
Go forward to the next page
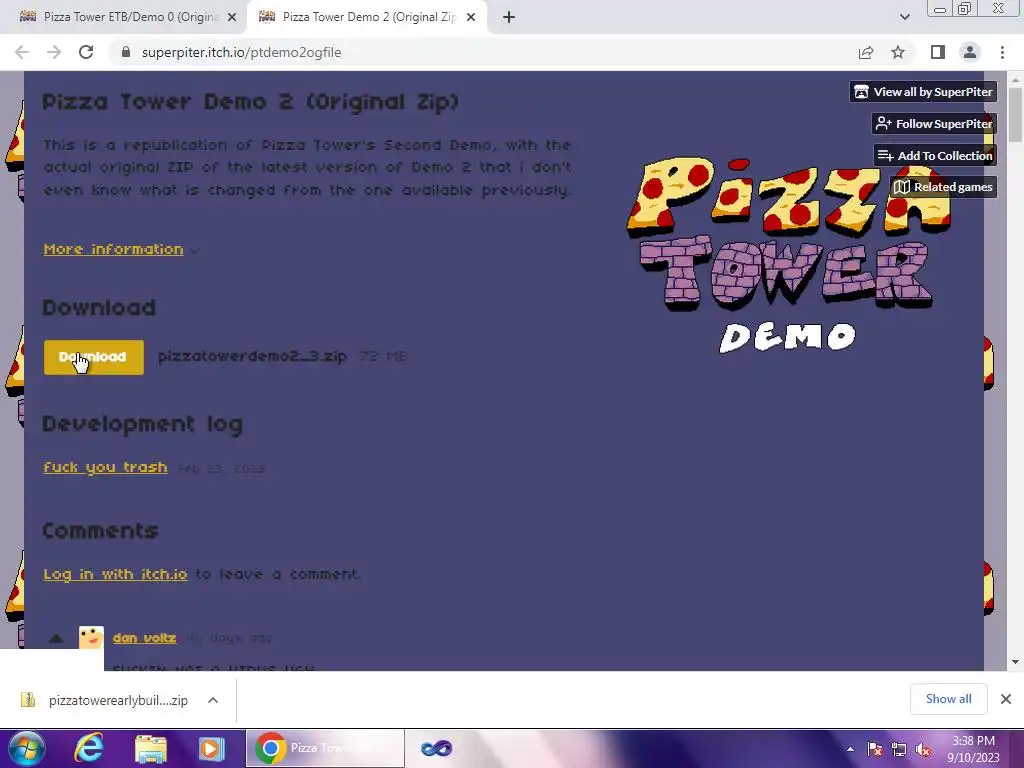tap(54, 52)
